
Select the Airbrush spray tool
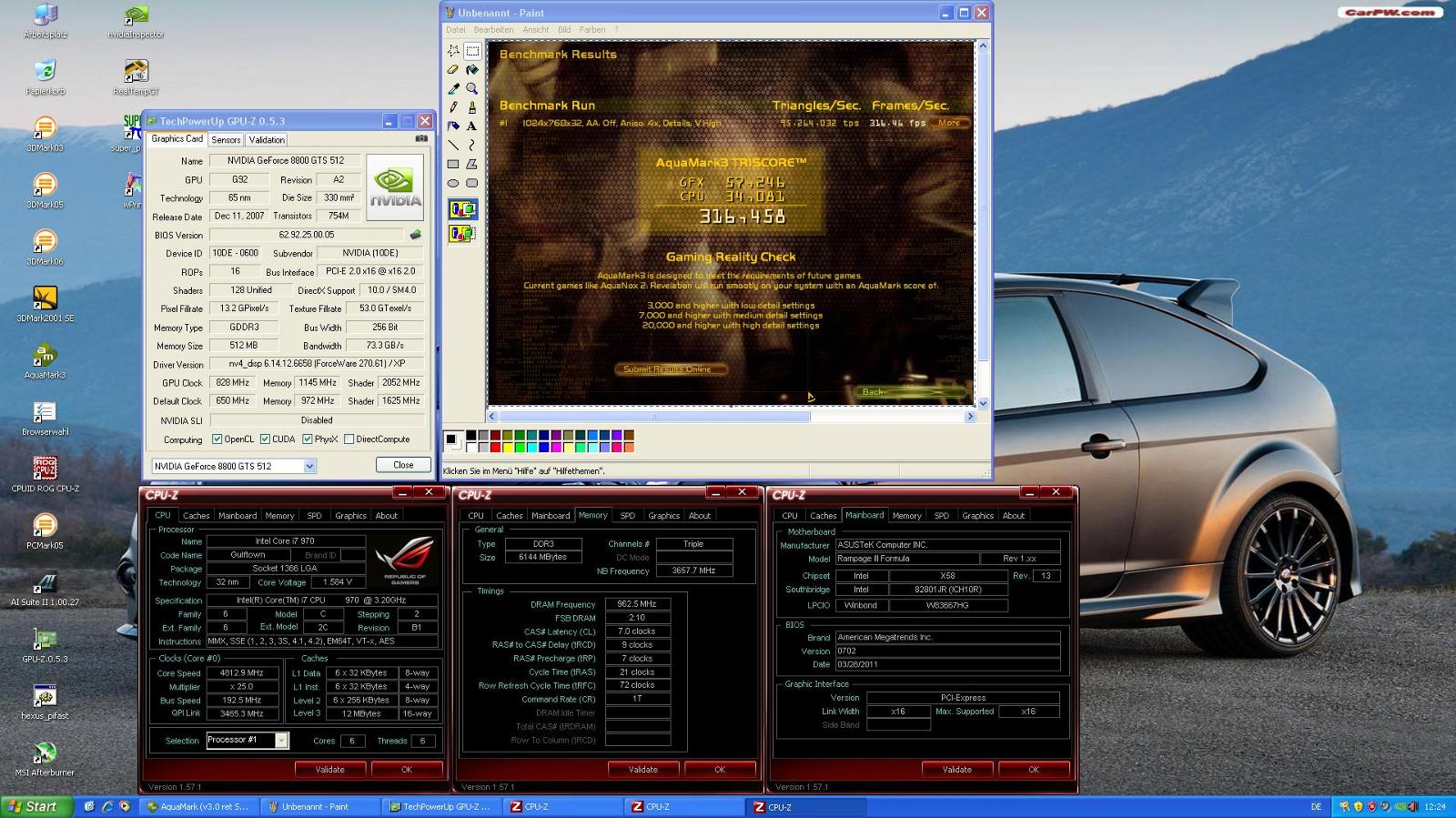point(453,126)
